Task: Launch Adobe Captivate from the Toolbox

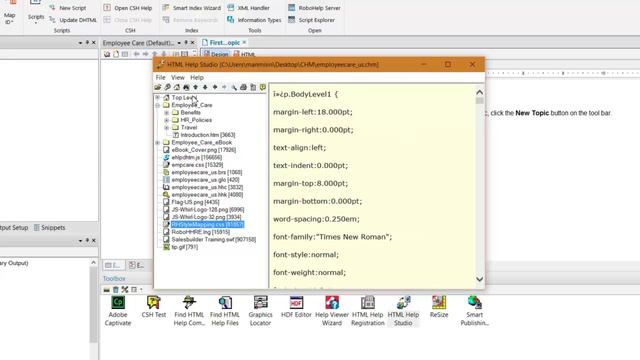Action: click(118, 311)
